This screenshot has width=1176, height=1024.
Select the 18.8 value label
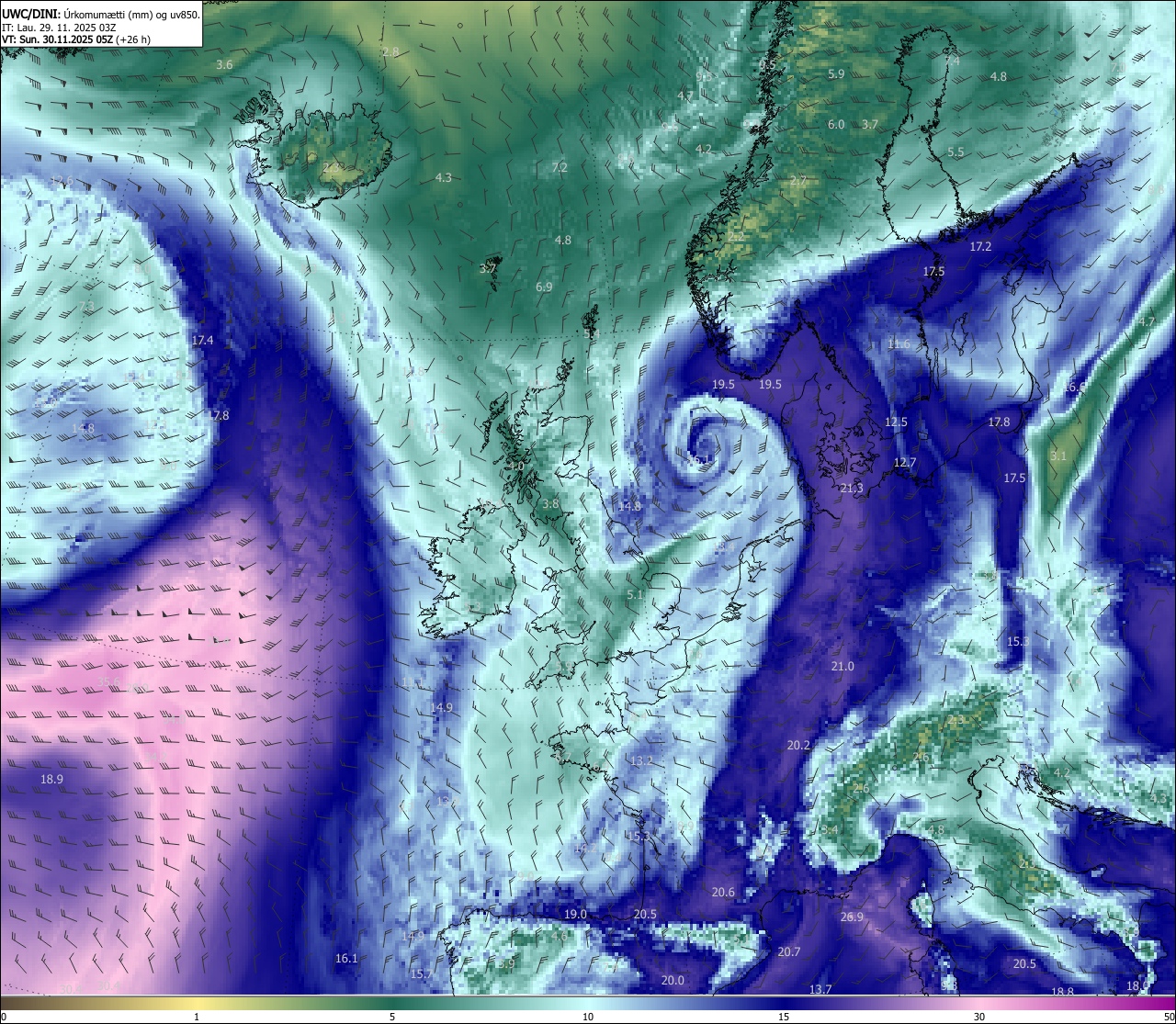pyautogui.click(x=1062, y=992)
